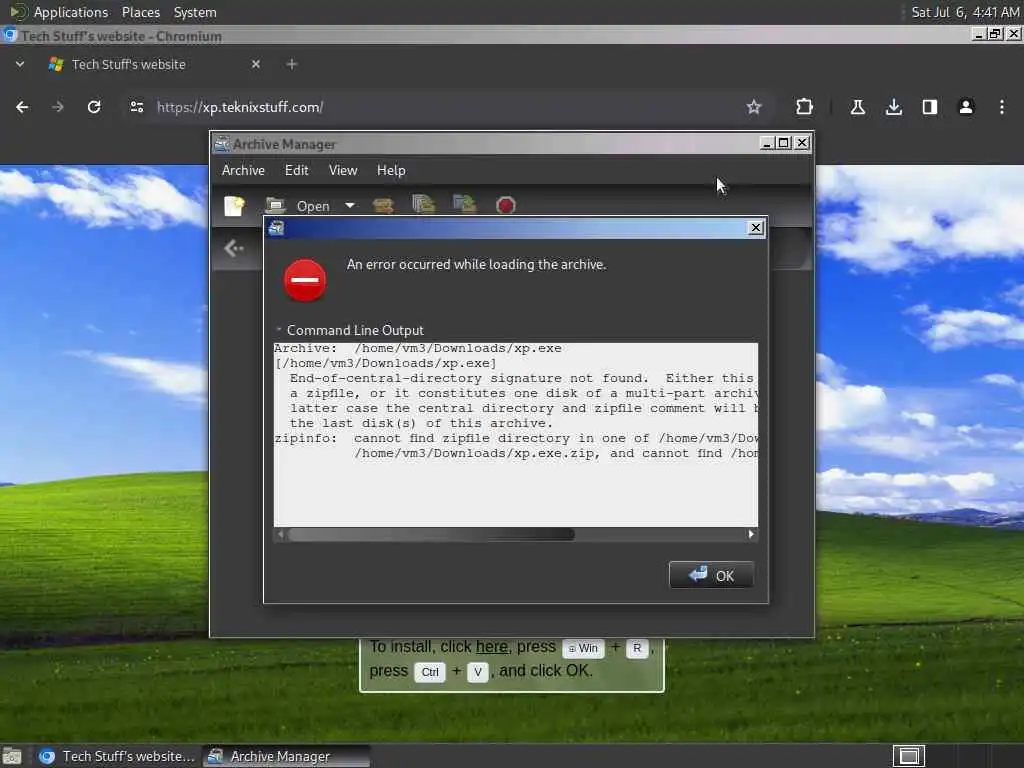Open the Help menu
Image resolution: width=1024 pixels, height=768 pixels.
tap(391, 170)
